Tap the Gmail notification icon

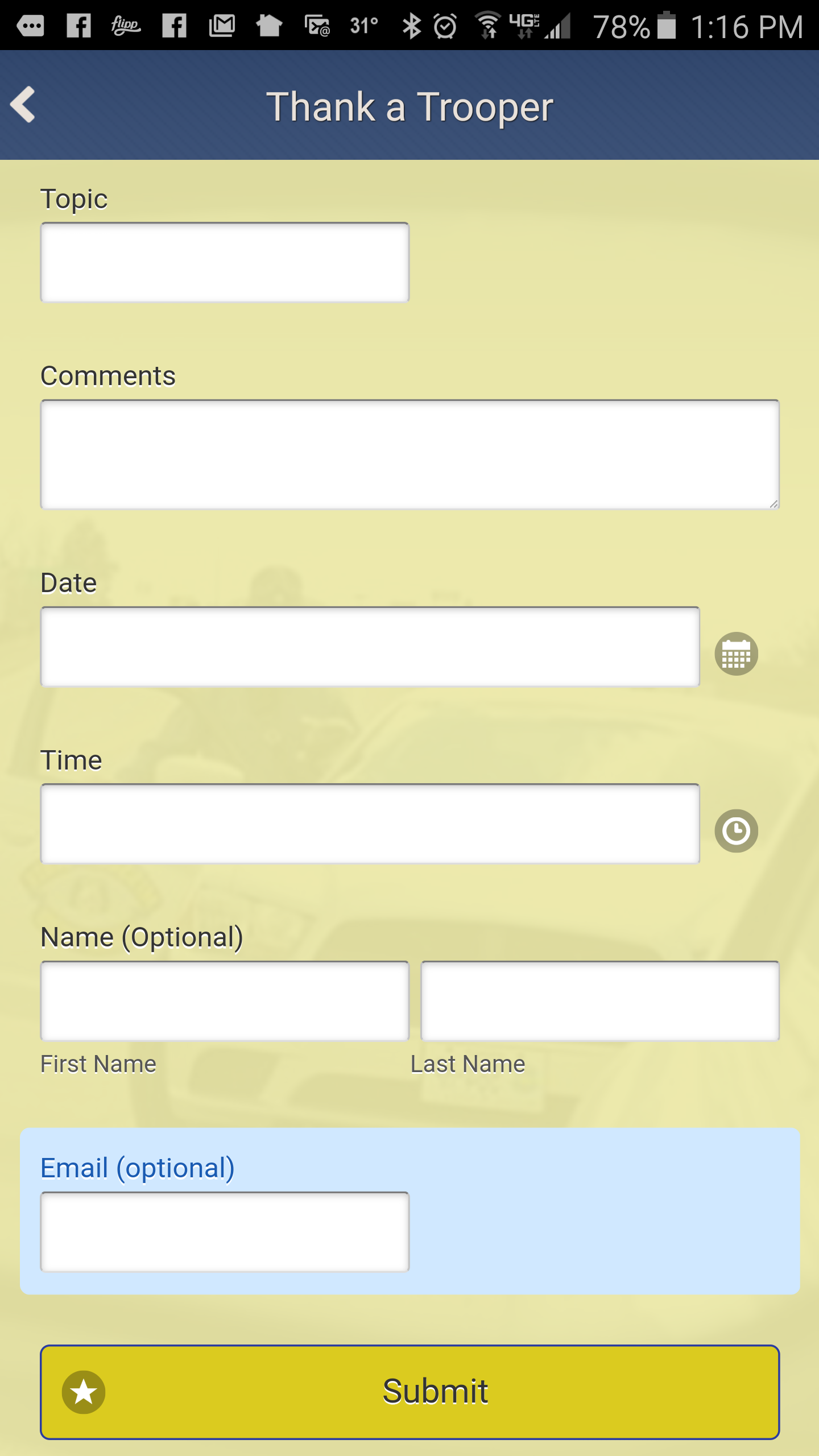[222, 26]
